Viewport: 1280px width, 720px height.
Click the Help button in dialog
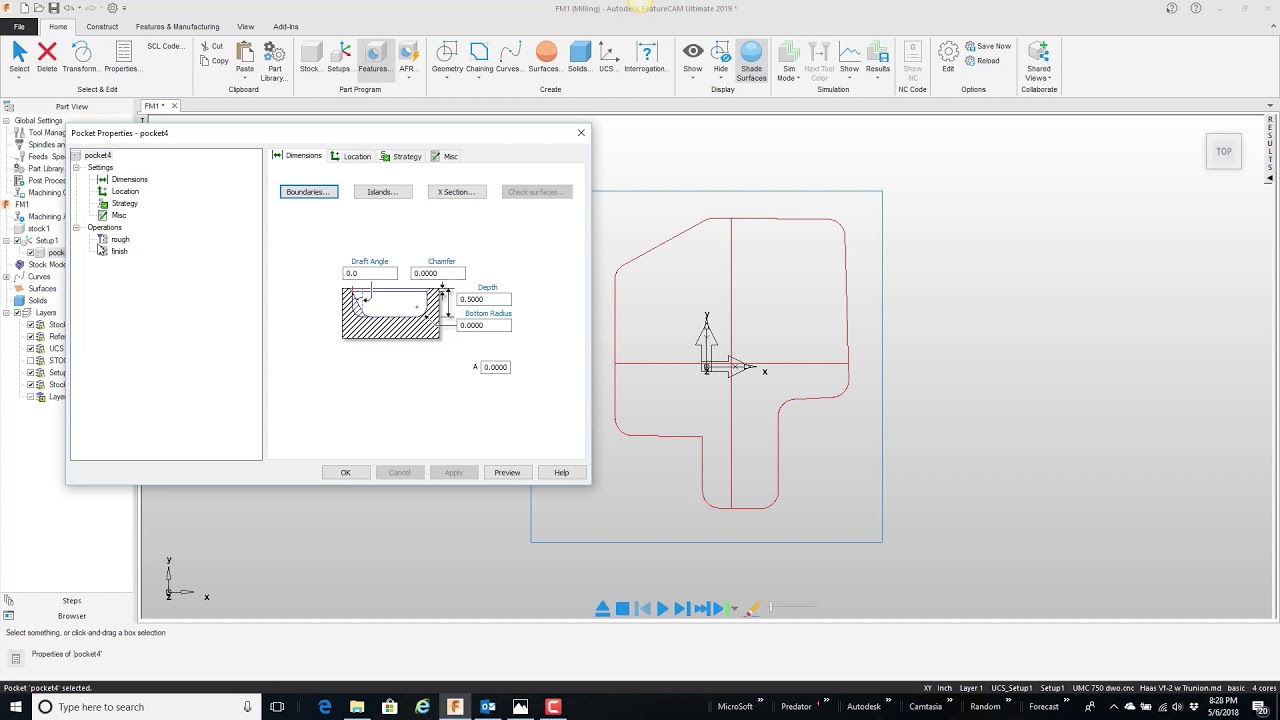[x=561, y=473]
